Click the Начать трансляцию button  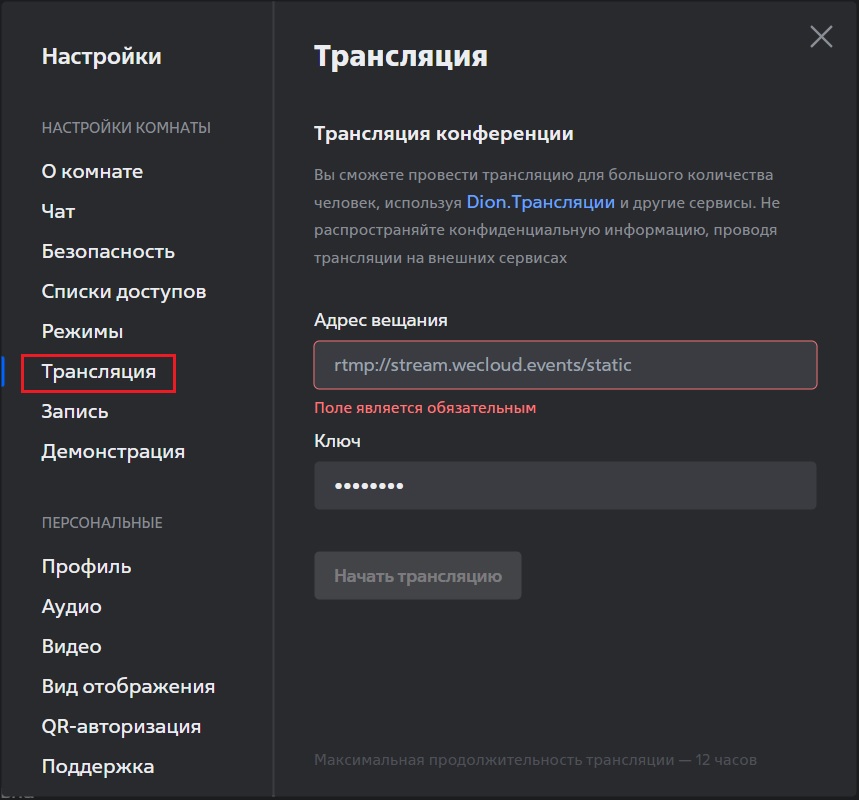417,575
